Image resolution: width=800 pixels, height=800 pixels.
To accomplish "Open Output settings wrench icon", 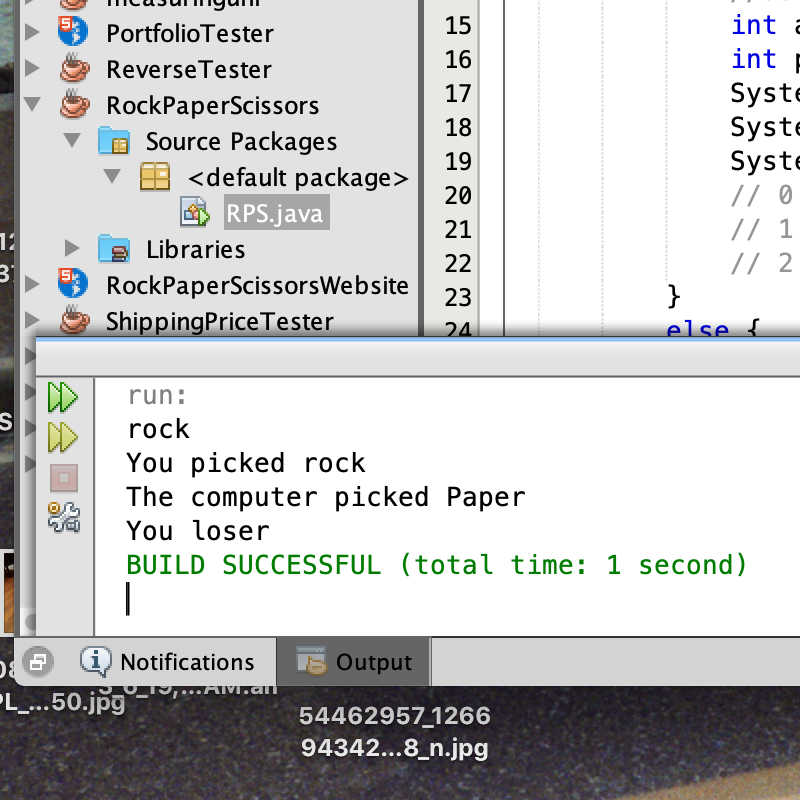I will click(x=63, y=517).
